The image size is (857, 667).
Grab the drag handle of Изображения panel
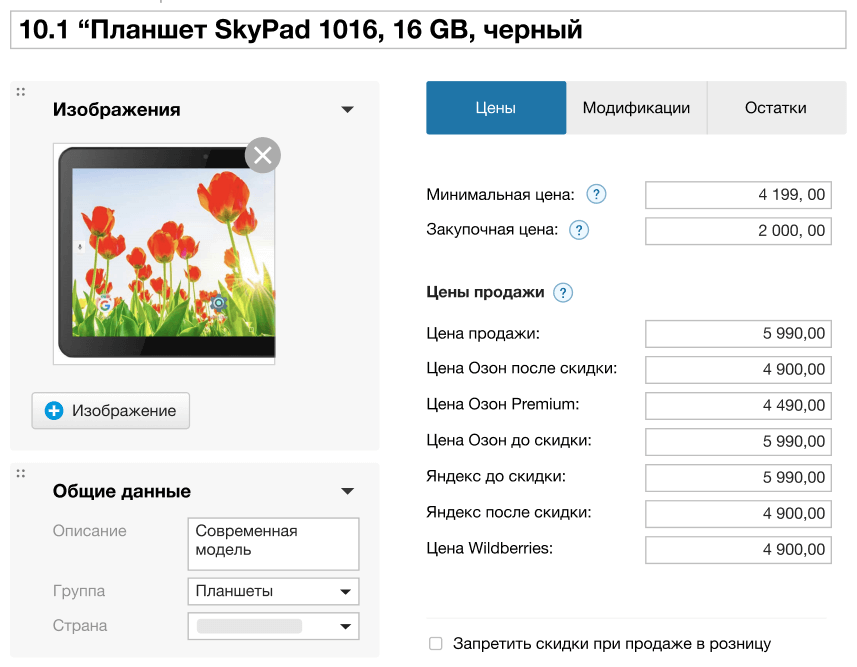coord(21,92)
